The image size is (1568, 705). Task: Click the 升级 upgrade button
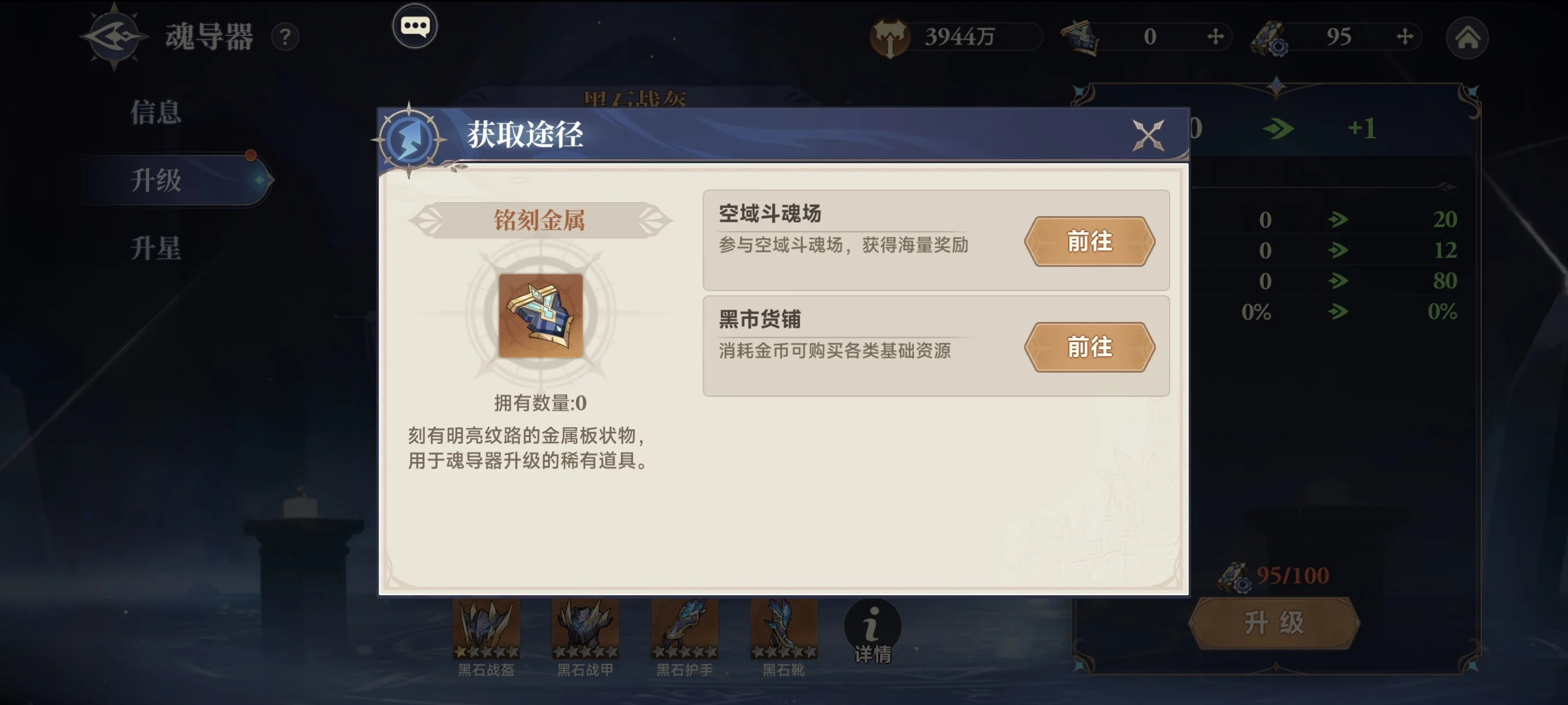(x=1274, y=623)
